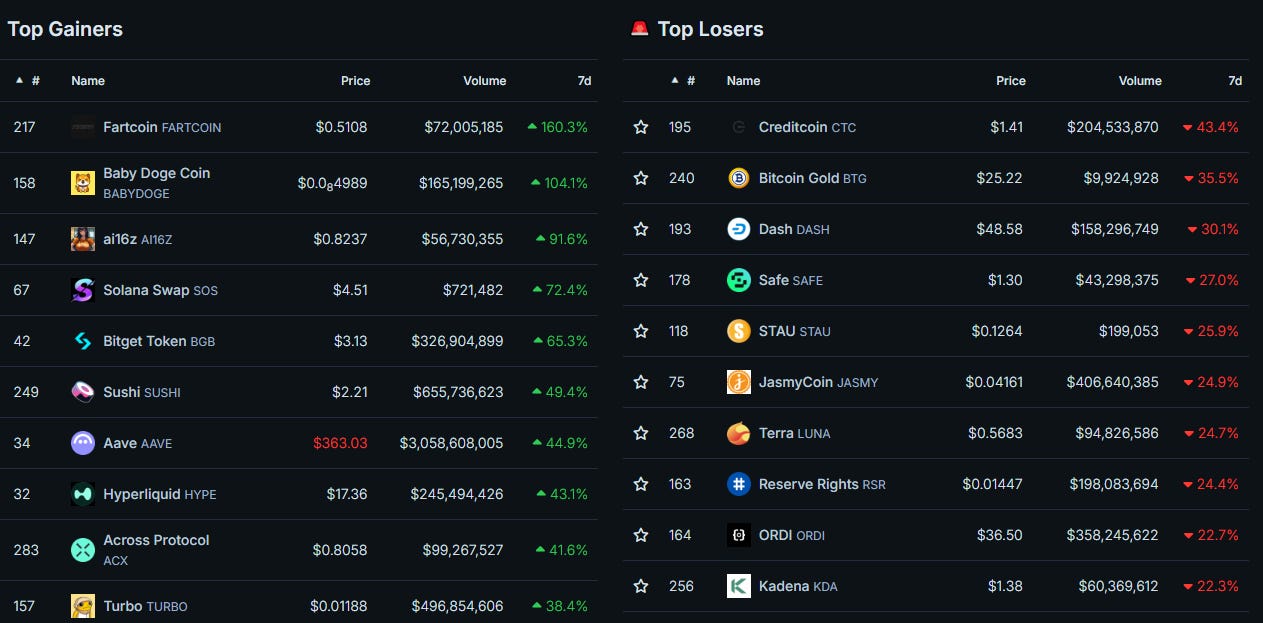Viewport: 1263px width, 623px height.
Task: Click the Bitget Token logo icon
Action: 83,341
